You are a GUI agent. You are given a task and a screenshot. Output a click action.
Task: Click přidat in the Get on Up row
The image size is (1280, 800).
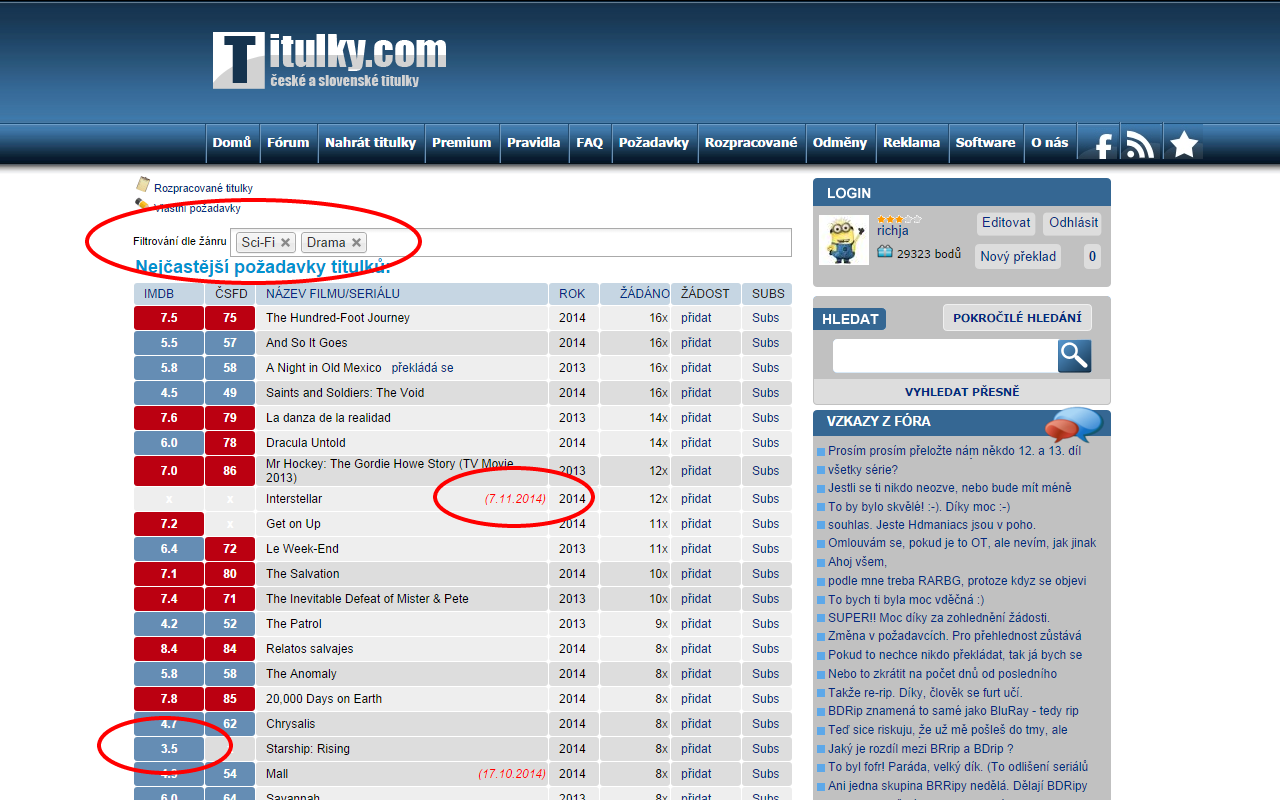click(696, 524)
